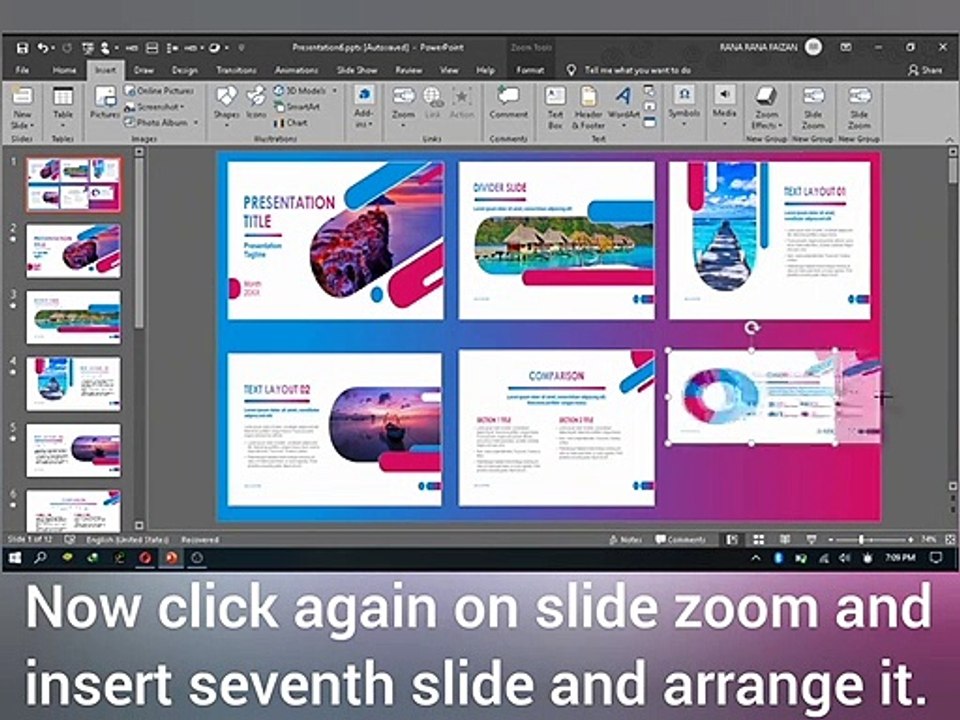This screenshot has width=960, height=720.
Task: Open the Shapes gallery
Action: coord(226,105)
